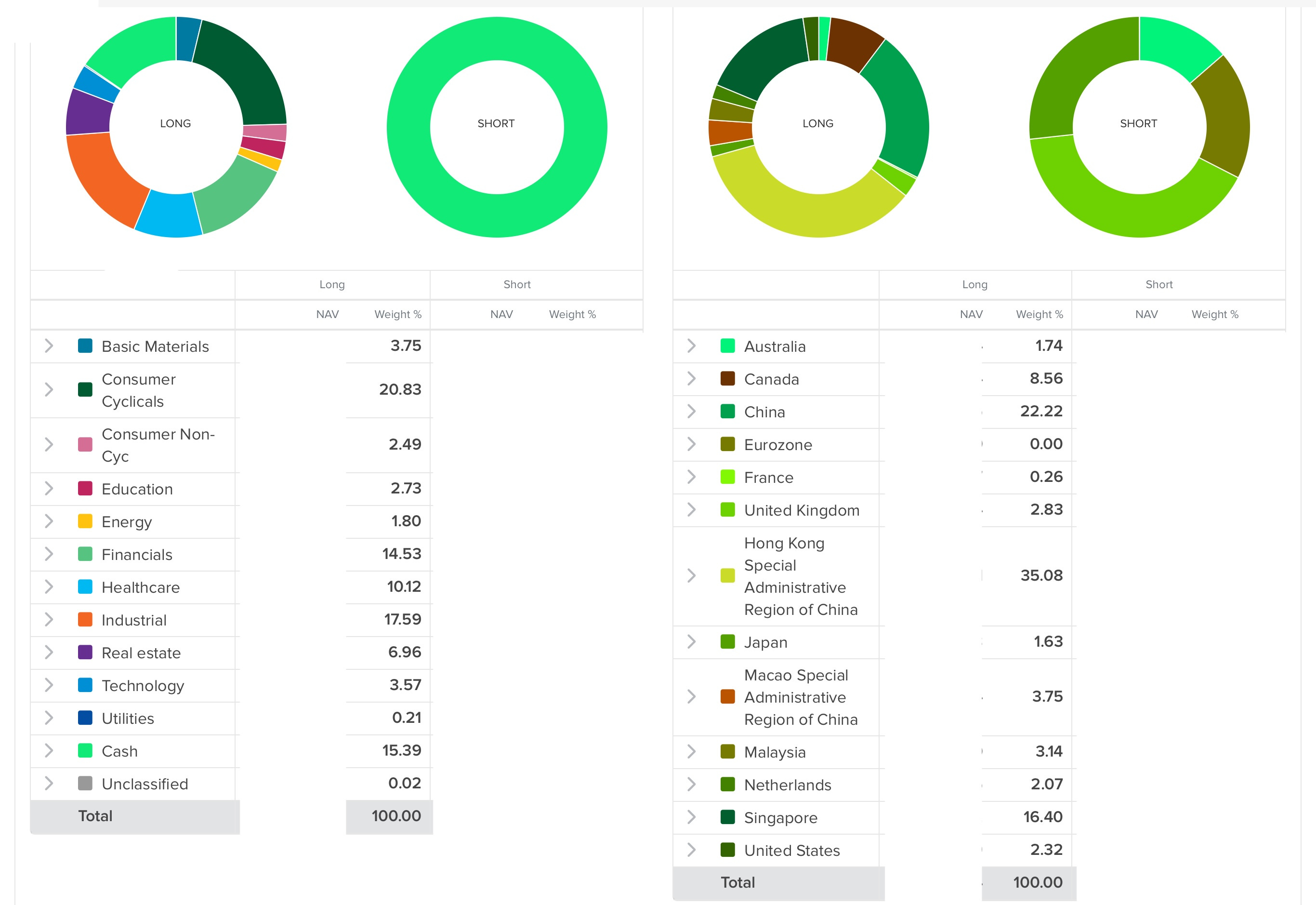
Task: Expand the Singapore country row
Action: tap(691, 817)
